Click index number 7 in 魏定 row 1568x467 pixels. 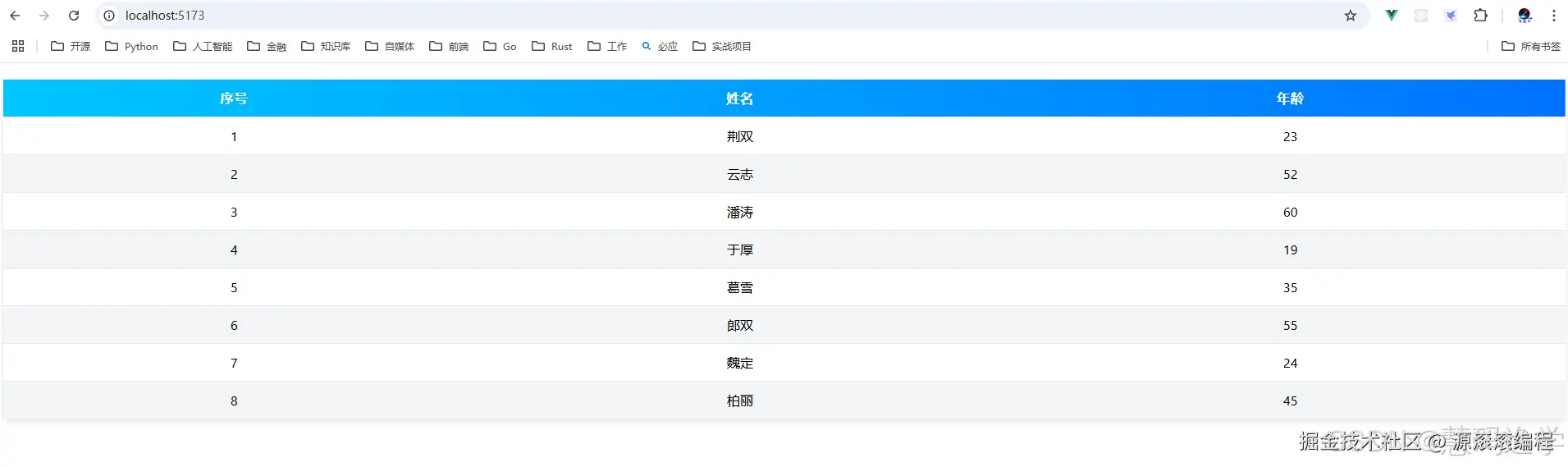pos(234,363)
